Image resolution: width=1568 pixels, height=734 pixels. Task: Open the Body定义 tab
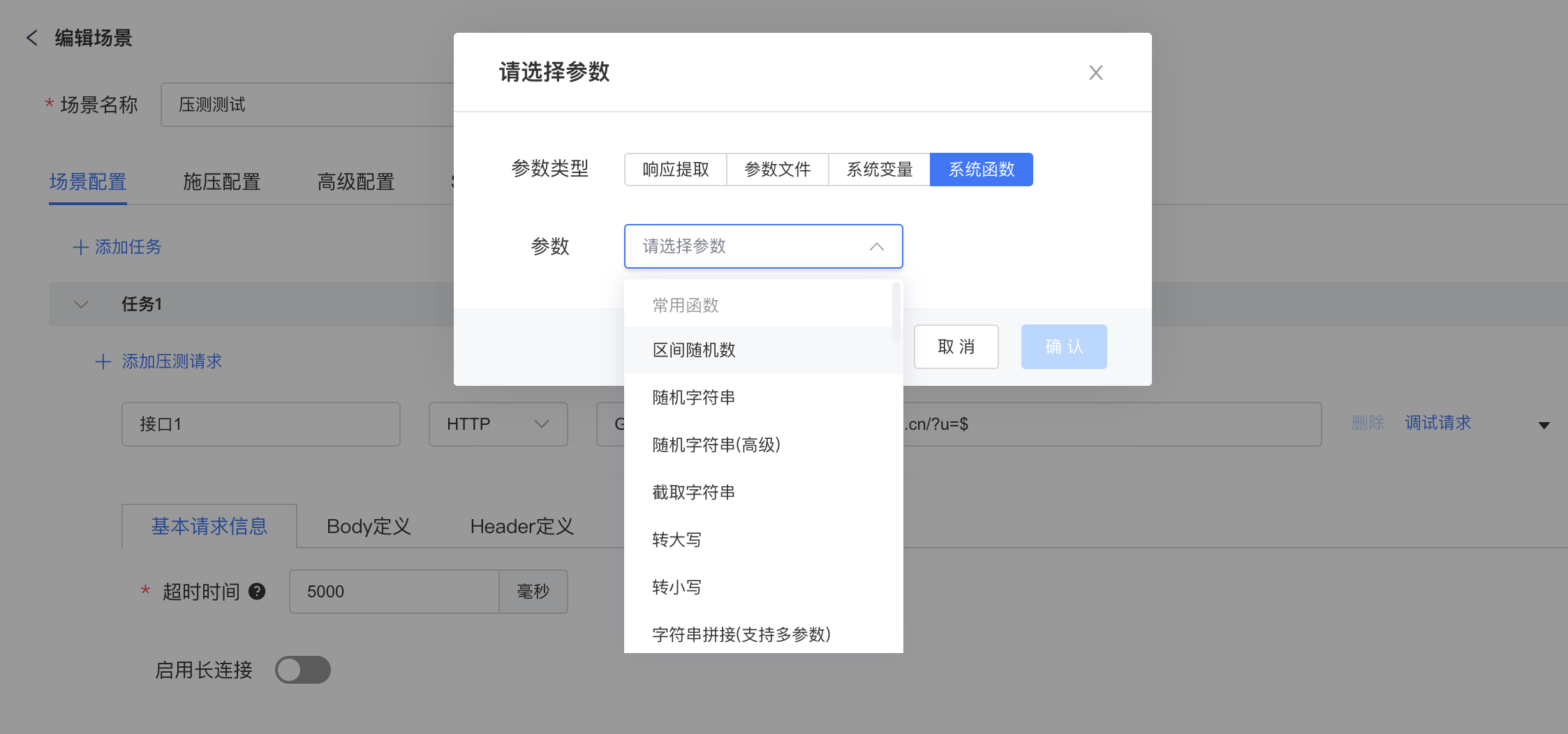tap(369, 527)
